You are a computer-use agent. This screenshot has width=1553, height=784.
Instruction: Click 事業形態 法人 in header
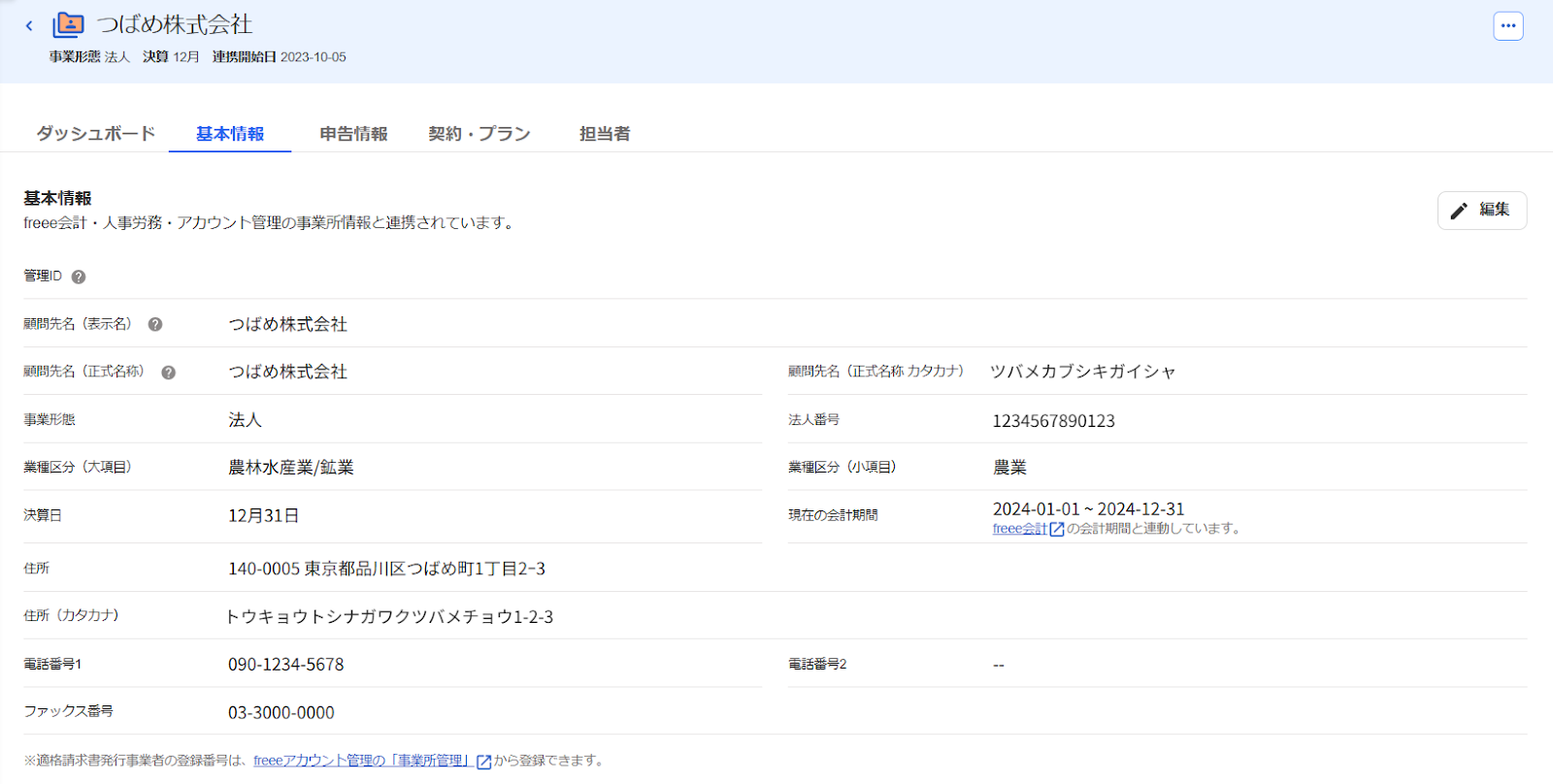(x=89, y=57)
